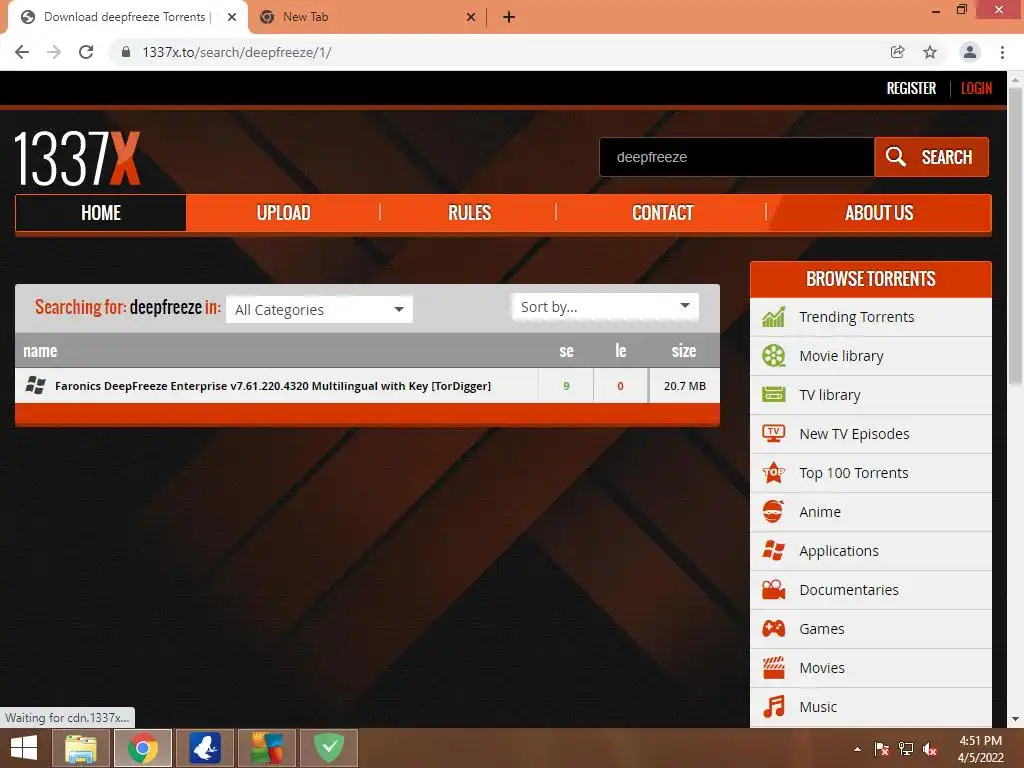The height and width of the screenshot is (768, 1024).
Task: Click the Top 100 Torrents star icon
Action: [x=773, y=473]
